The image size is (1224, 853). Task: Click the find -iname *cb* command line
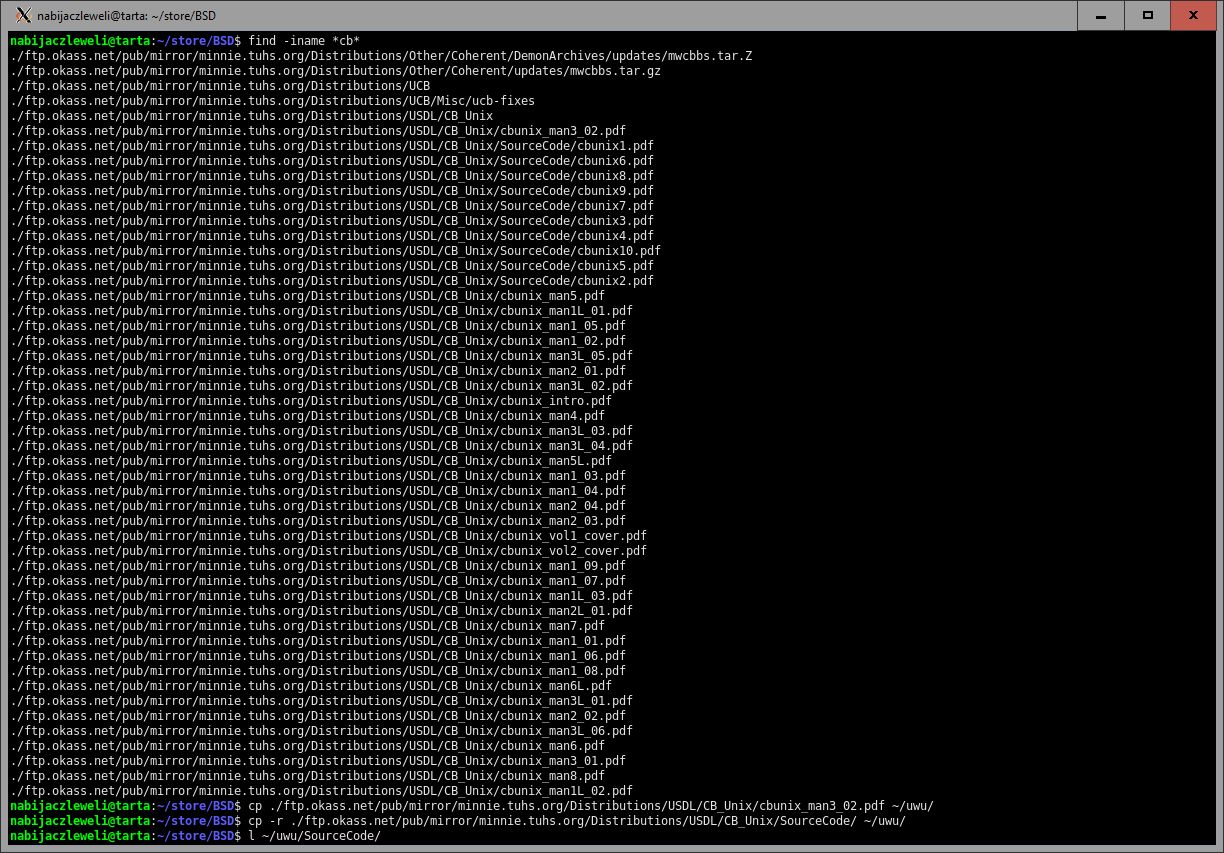coord(304,41)
